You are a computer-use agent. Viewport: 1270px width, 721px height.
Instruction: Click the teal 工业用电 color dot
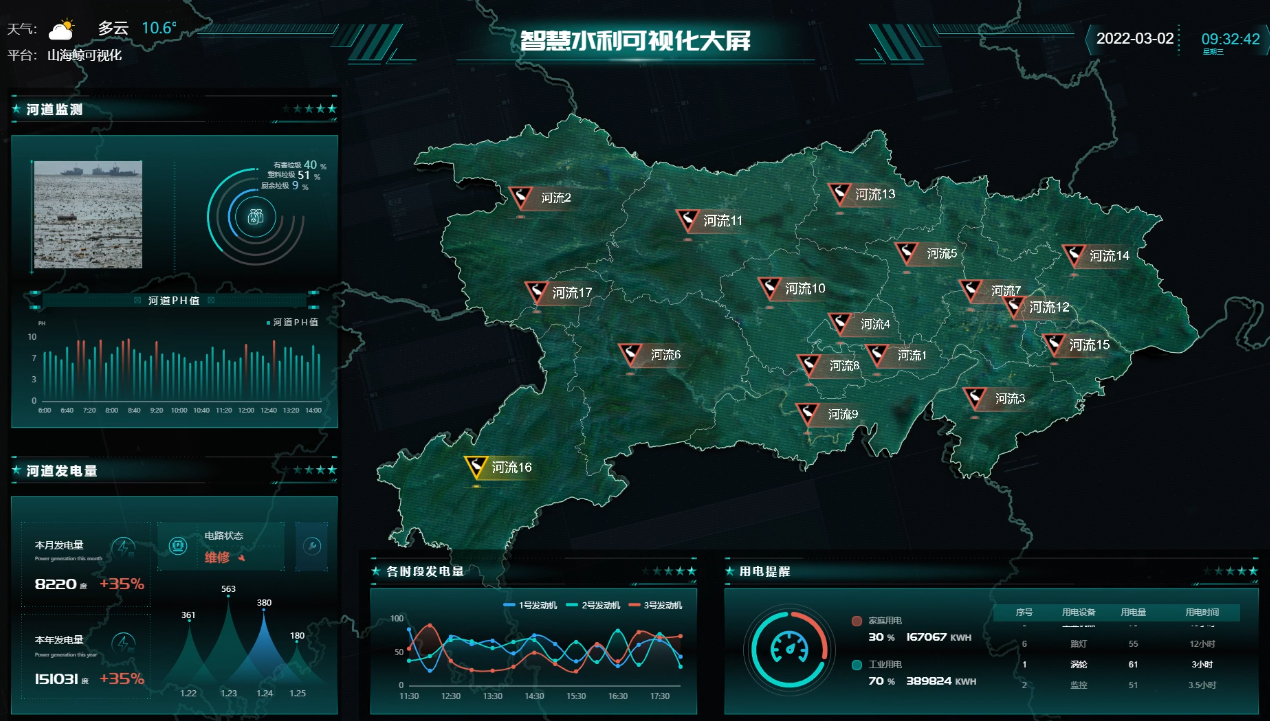(x=857, y=665)
